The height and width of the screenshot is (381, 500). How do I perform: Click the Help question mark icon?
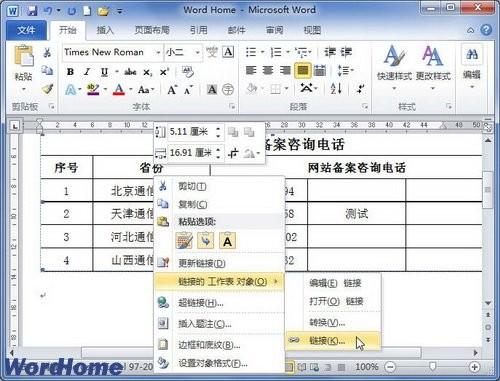(x=486, y=30)
